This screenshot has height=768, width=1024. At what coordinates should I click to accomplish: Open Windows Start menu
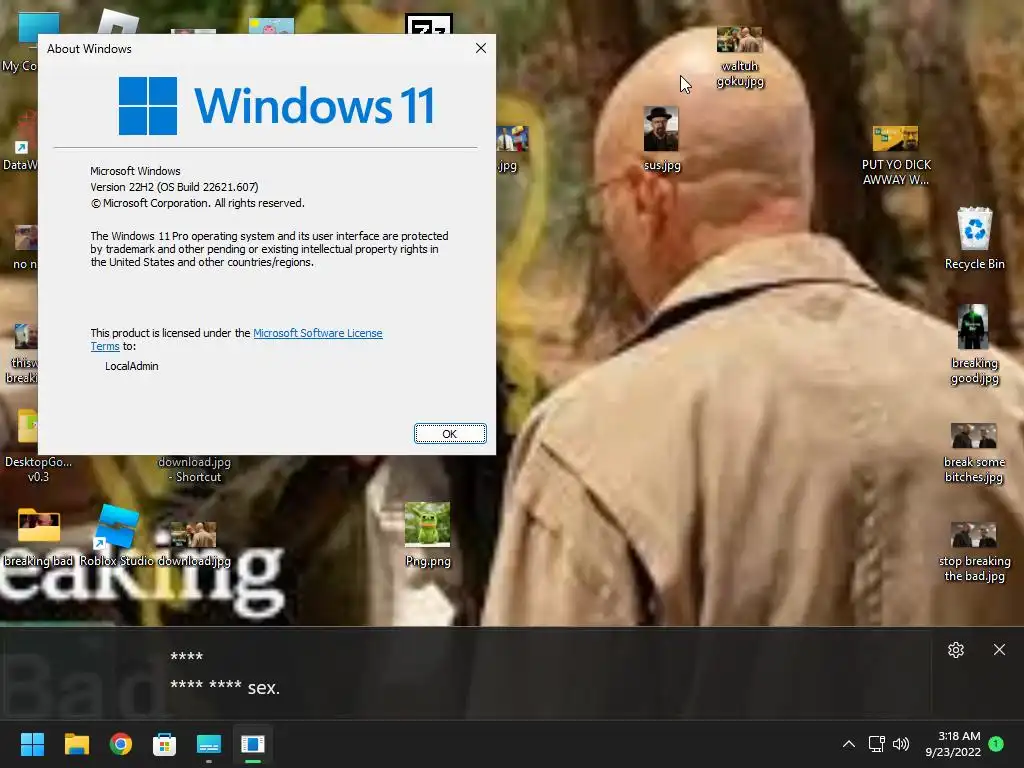pos(32,744)
